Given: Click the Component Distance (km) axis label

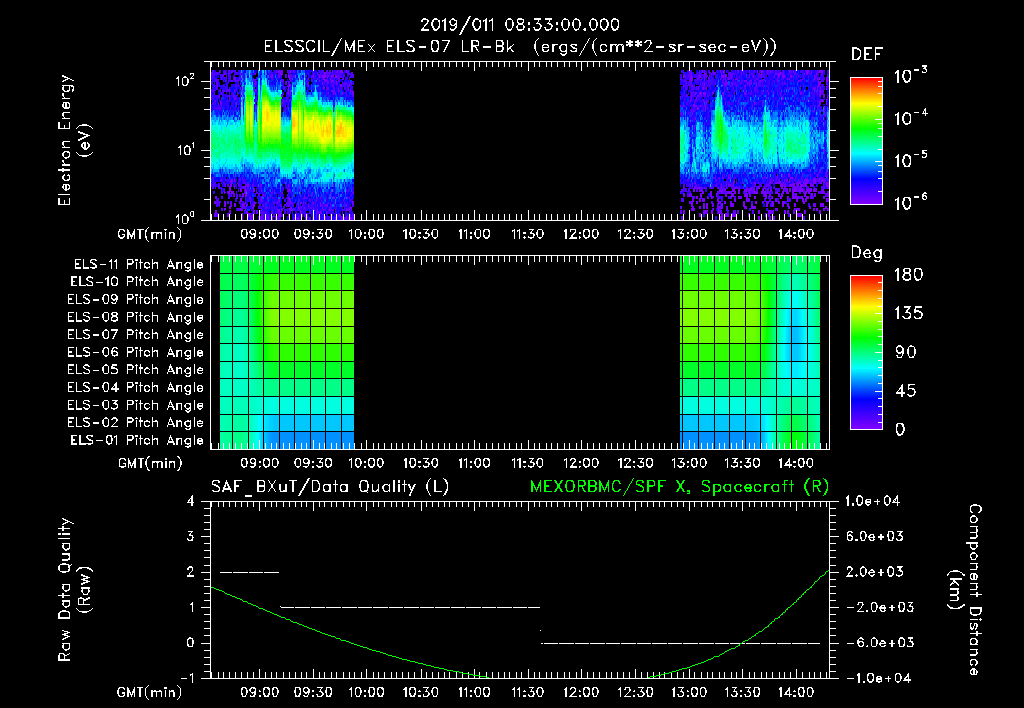Looking at the screenshot, I should (x=965, y=590).
